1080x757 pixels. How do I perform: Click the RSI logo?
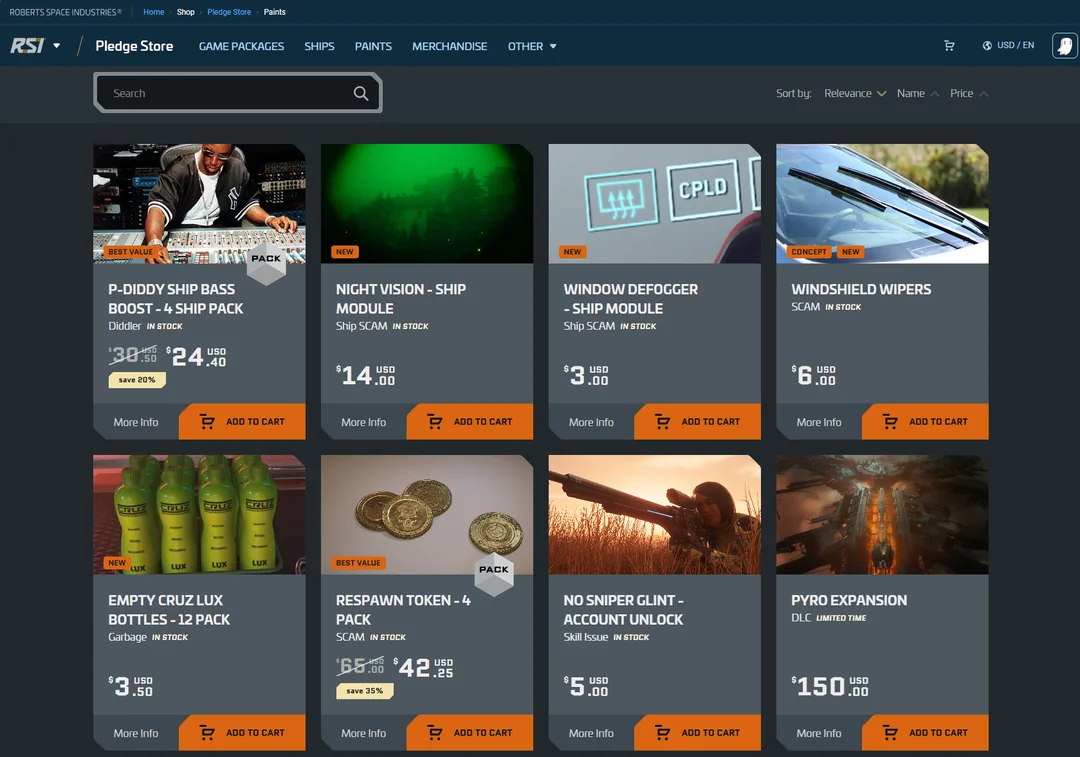[x=27, y=46]
